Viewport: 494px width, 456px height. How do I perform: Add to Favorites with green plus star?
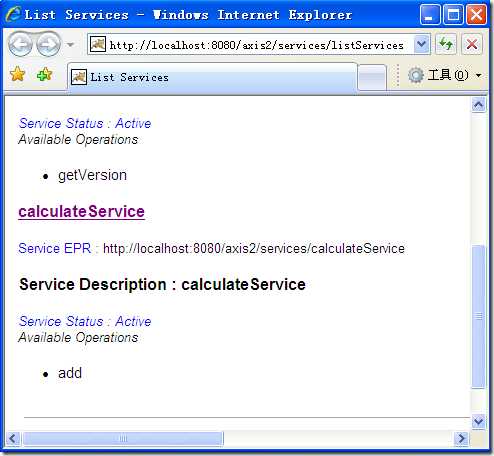pyautogui.click(x=44, y=74)
